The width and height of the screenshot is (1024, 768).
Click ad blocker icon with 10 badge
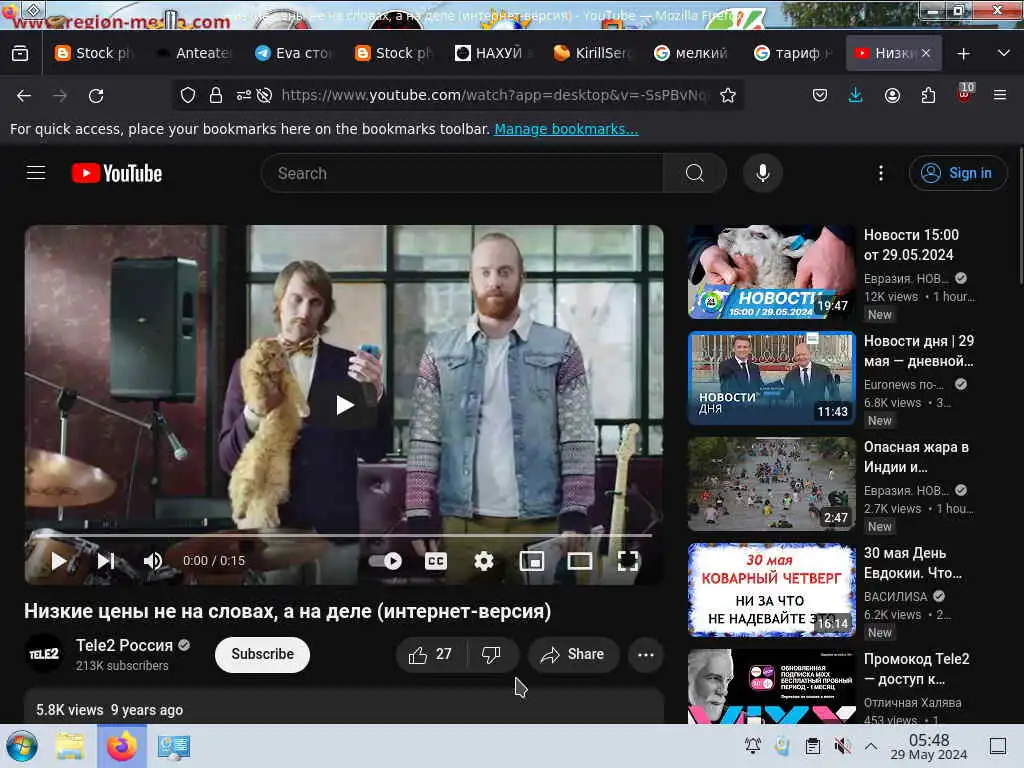[965, 93]
